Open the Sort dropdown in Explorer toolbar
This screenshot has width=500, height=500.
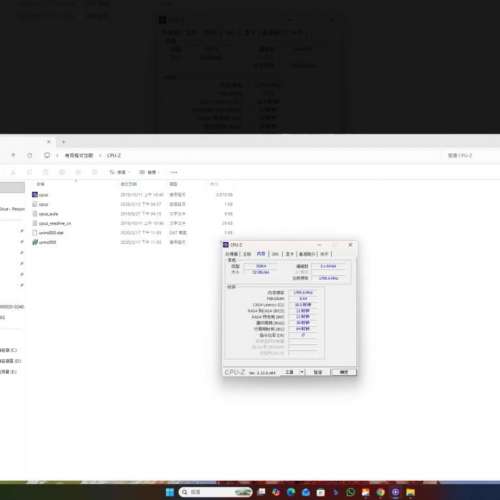click(x=119, y=172)
